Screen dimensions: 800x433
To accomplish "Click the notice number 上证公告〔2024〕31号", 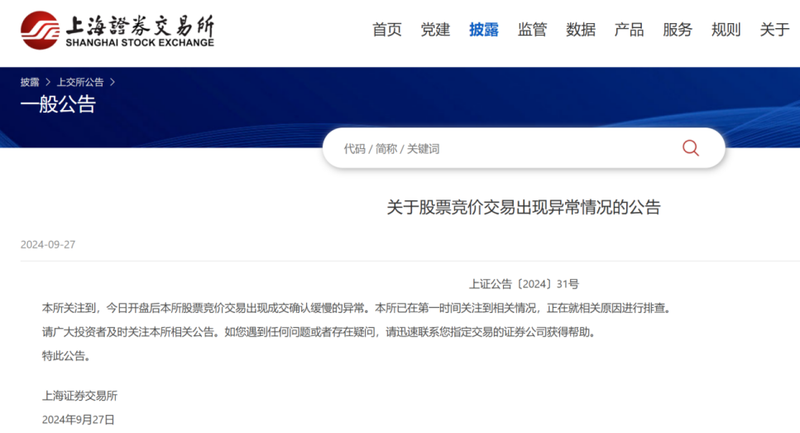I will [524, 284].
